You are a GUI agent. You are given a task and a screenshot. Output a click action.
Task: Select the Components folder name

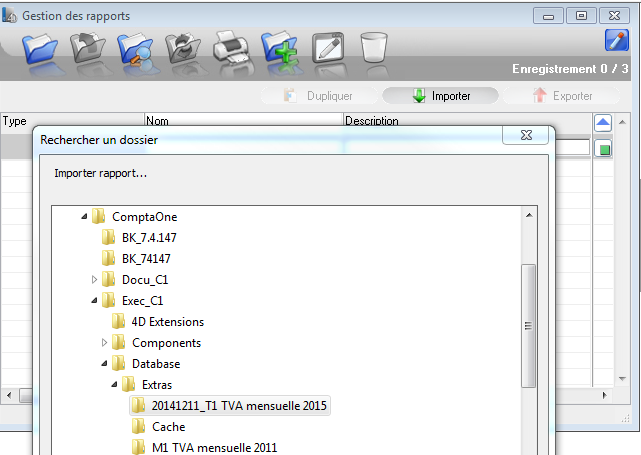click(166, 343)
